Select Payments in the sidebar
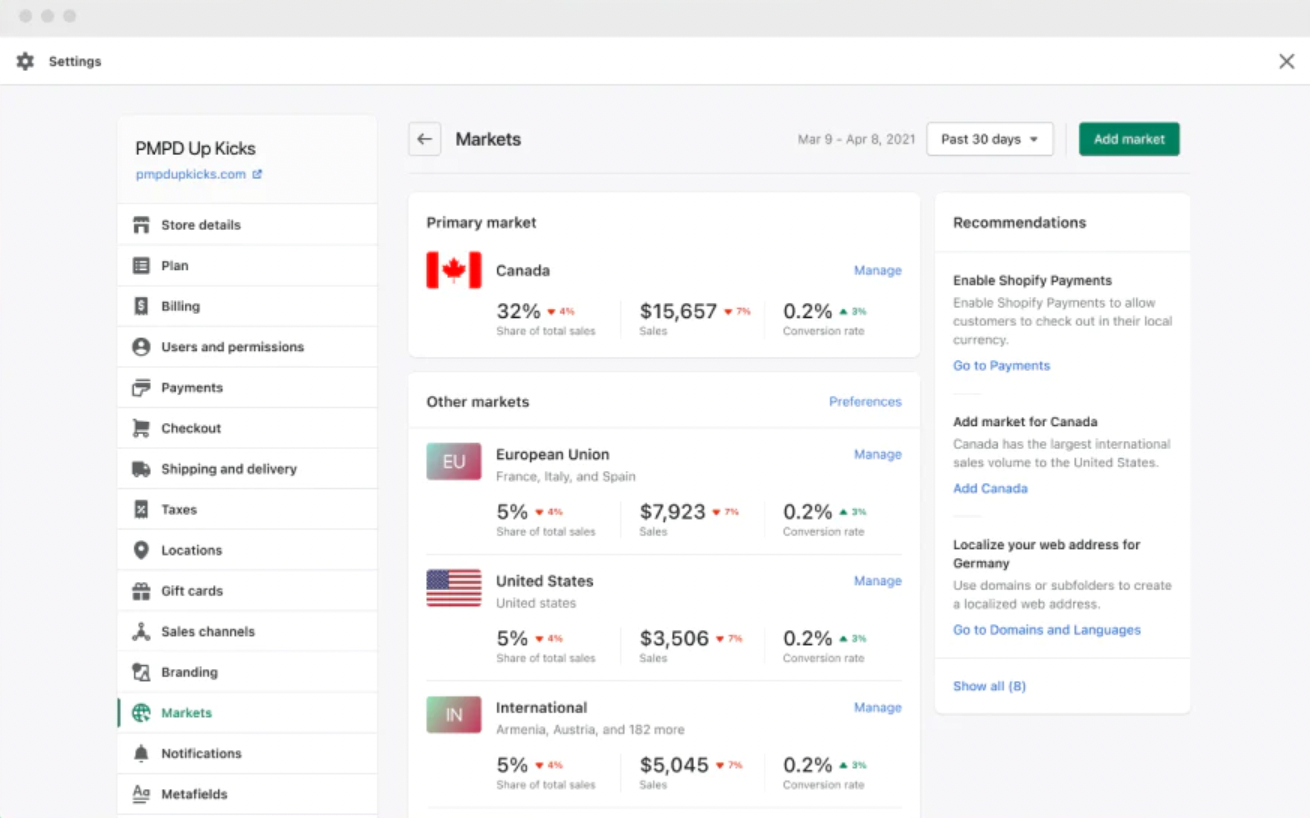Viewport: 1310px width, 818px height. click(x=247, y=388)
